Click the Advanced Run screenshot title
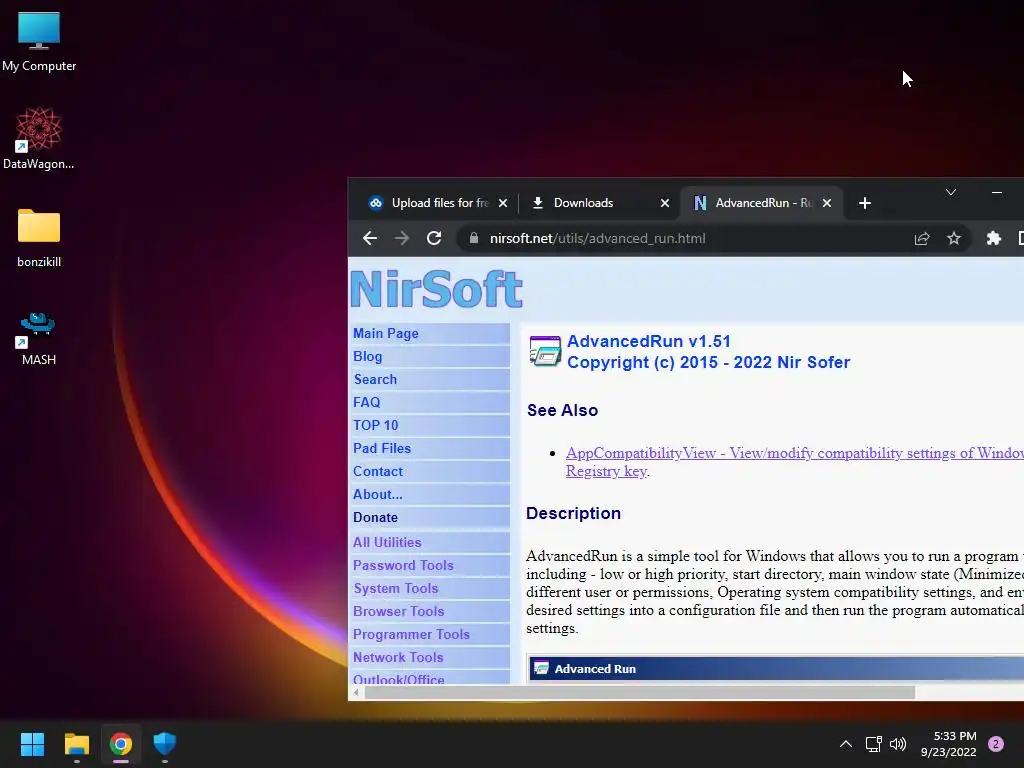Viewport: 1024px width, 768px height. point(595,669)
